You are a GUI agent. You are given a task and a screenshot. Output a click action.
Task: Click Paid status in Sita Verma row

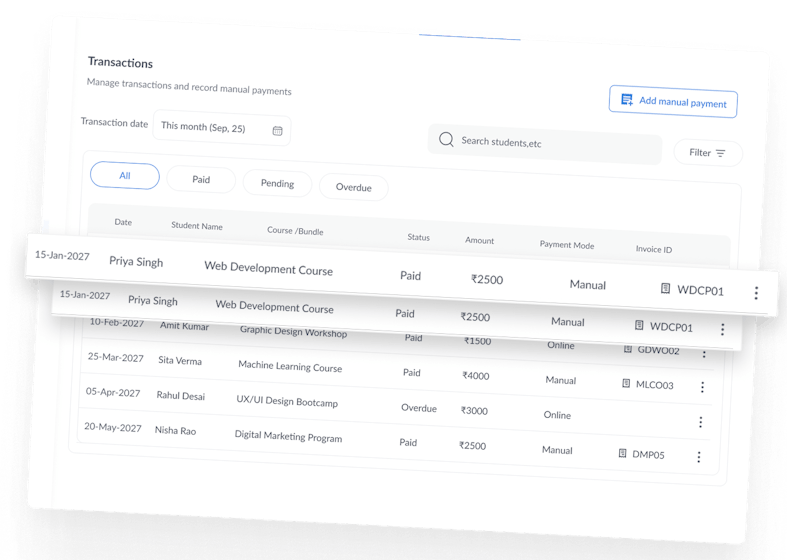tap(412, 372)
